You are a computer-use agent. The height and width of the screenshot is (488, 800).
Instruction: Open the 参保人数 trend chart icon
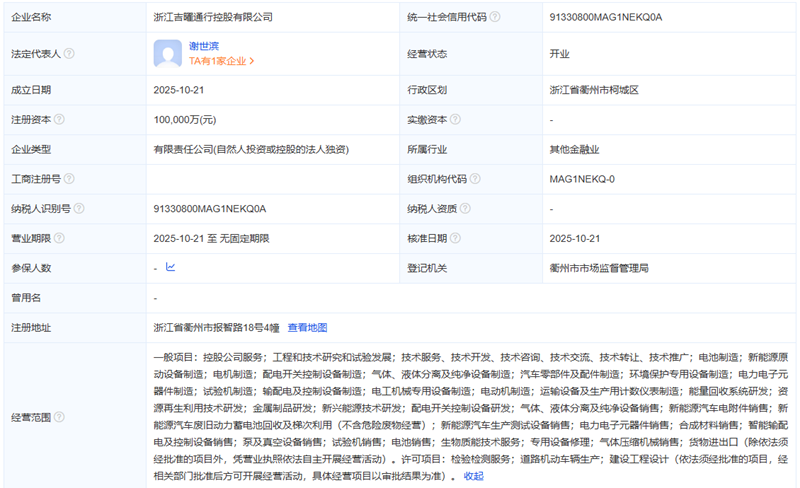(x=170, y=268)
